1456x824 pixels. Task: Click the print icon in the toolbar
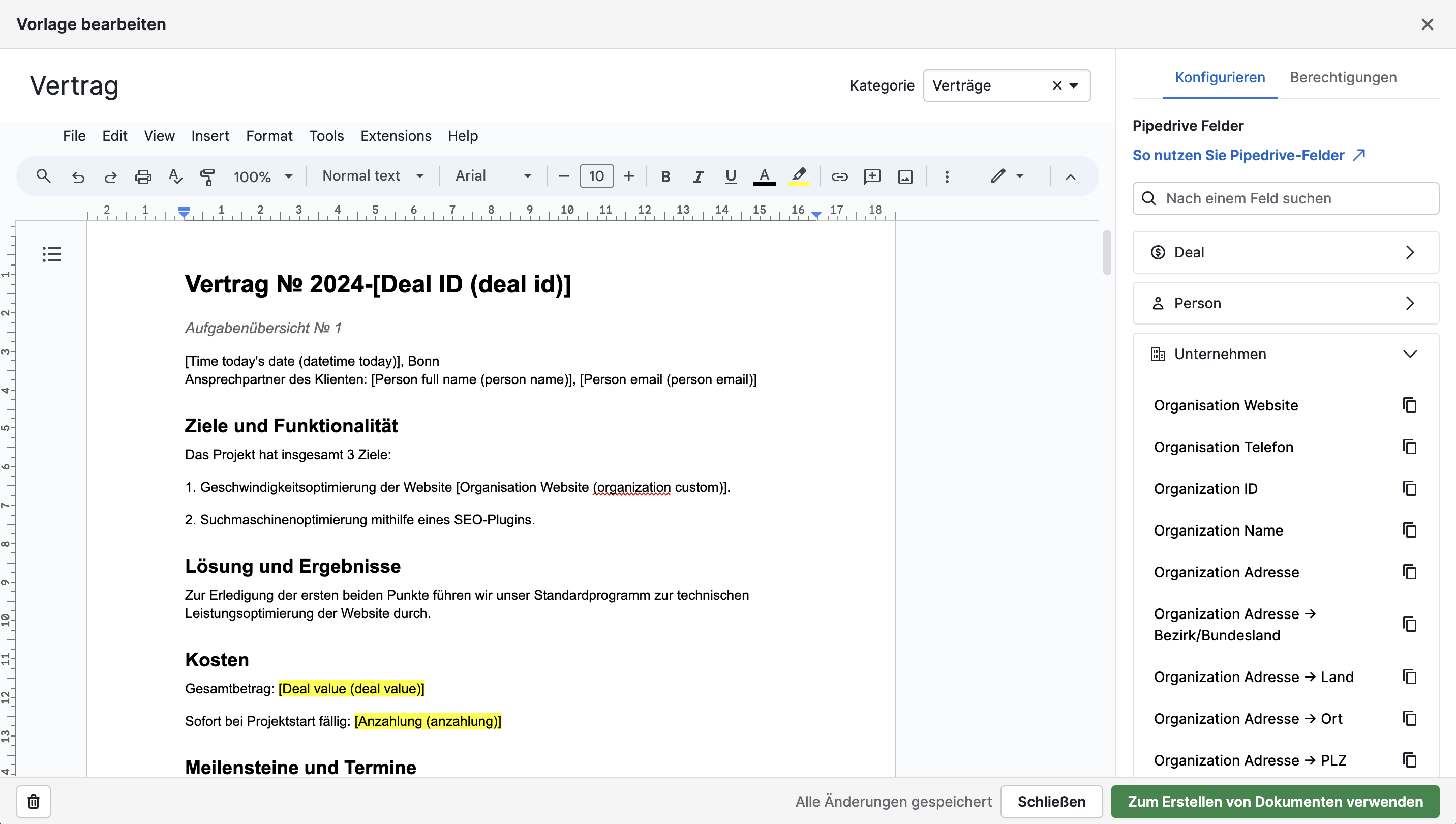tap(143, 176)
